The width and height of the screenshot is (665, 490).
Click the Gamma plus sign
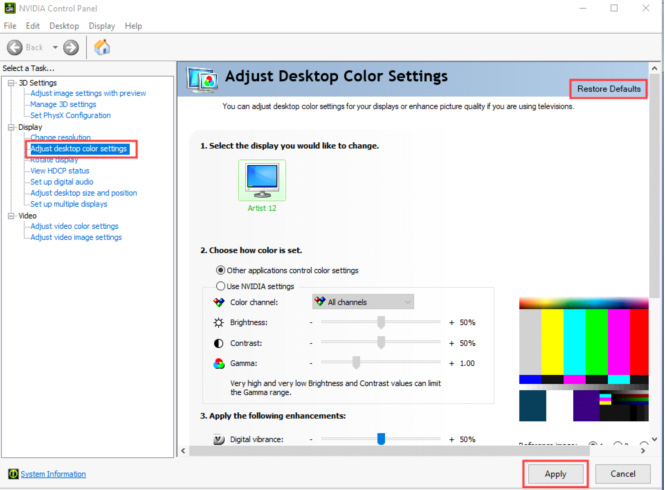[x=451, y=363]
